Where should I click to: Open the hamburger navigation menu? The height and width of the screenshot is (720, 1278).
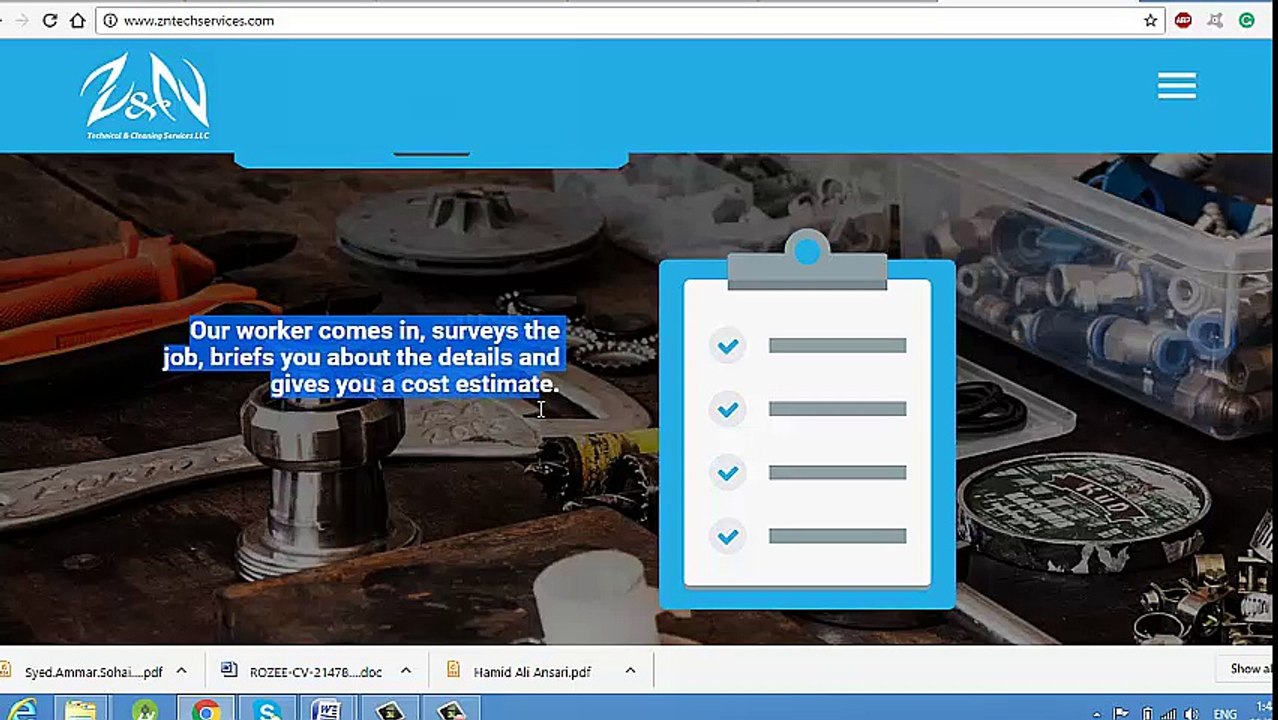(1177, 86)
